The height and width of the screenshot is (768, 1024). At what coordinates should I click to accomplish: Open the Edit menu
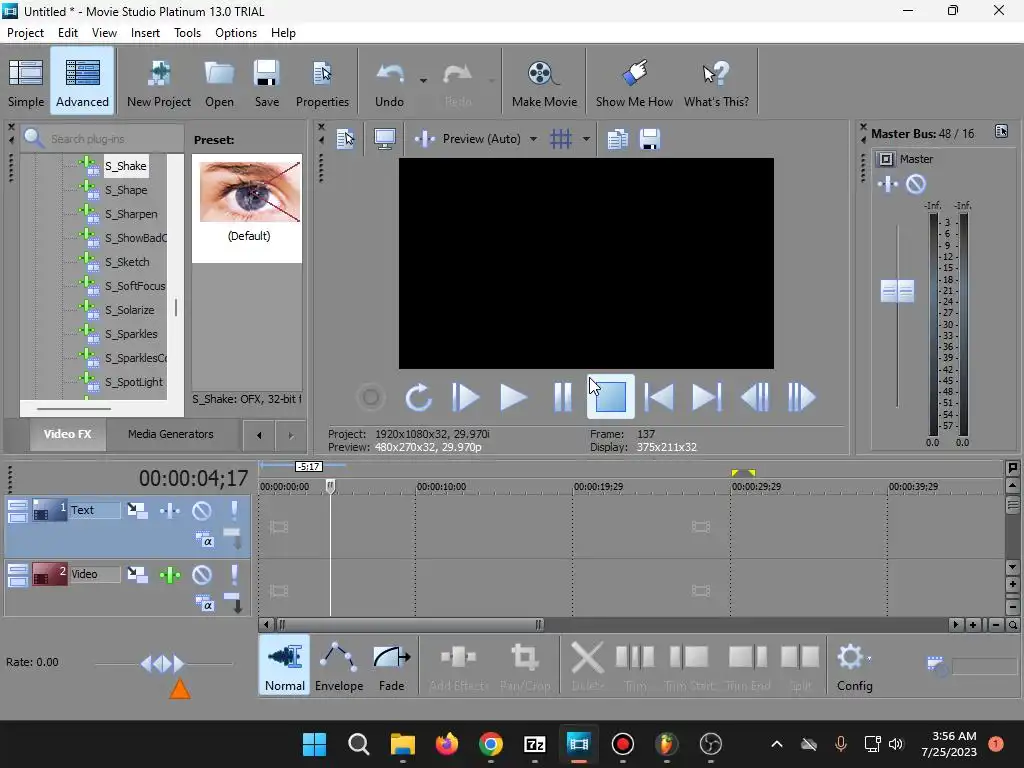(x=68, y=33)
